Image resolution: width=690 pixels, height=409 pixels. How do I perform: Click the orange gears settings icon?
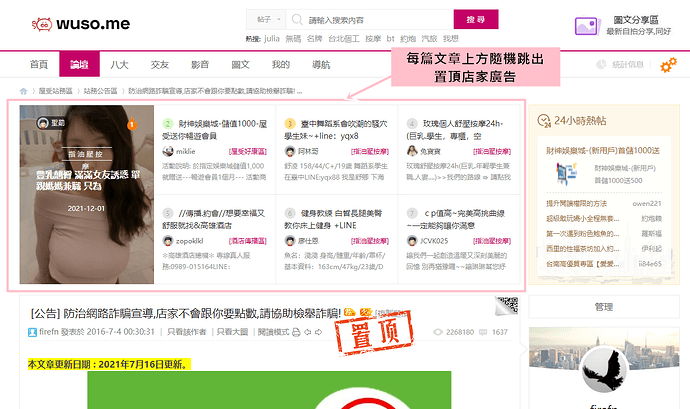click(x=668, y=65)
